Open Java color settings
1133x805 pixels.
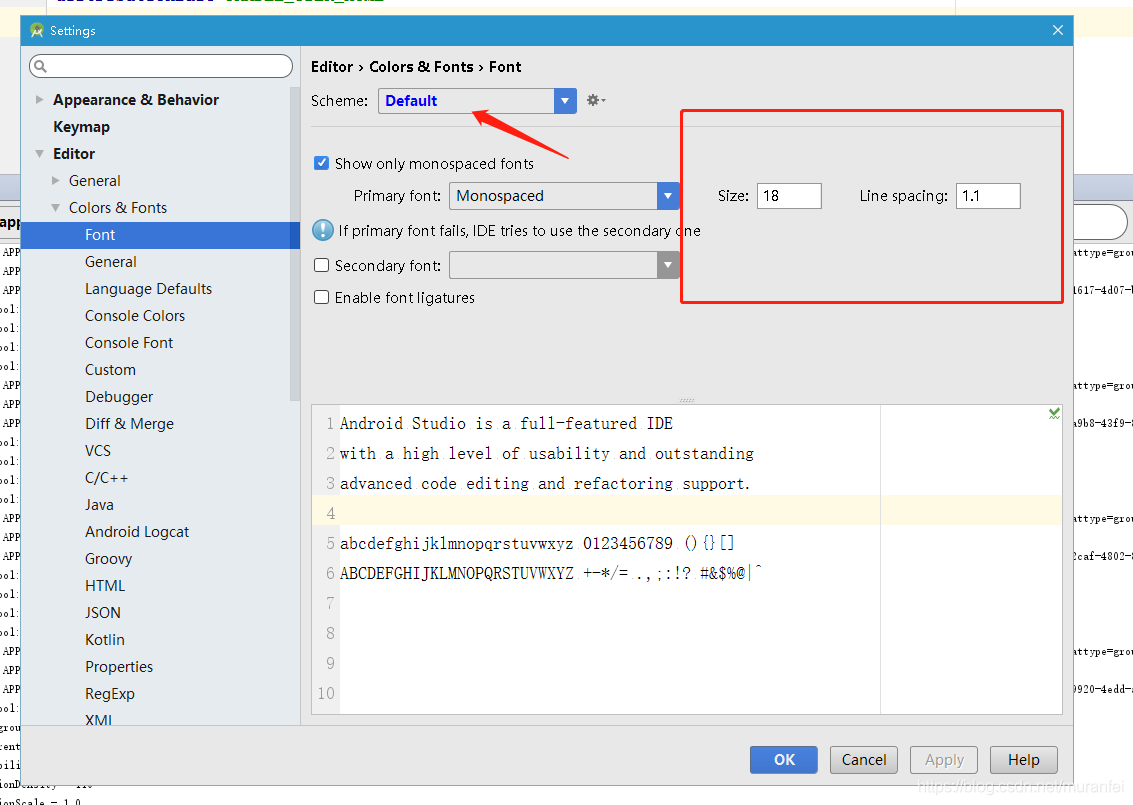[x=99, y=504]
